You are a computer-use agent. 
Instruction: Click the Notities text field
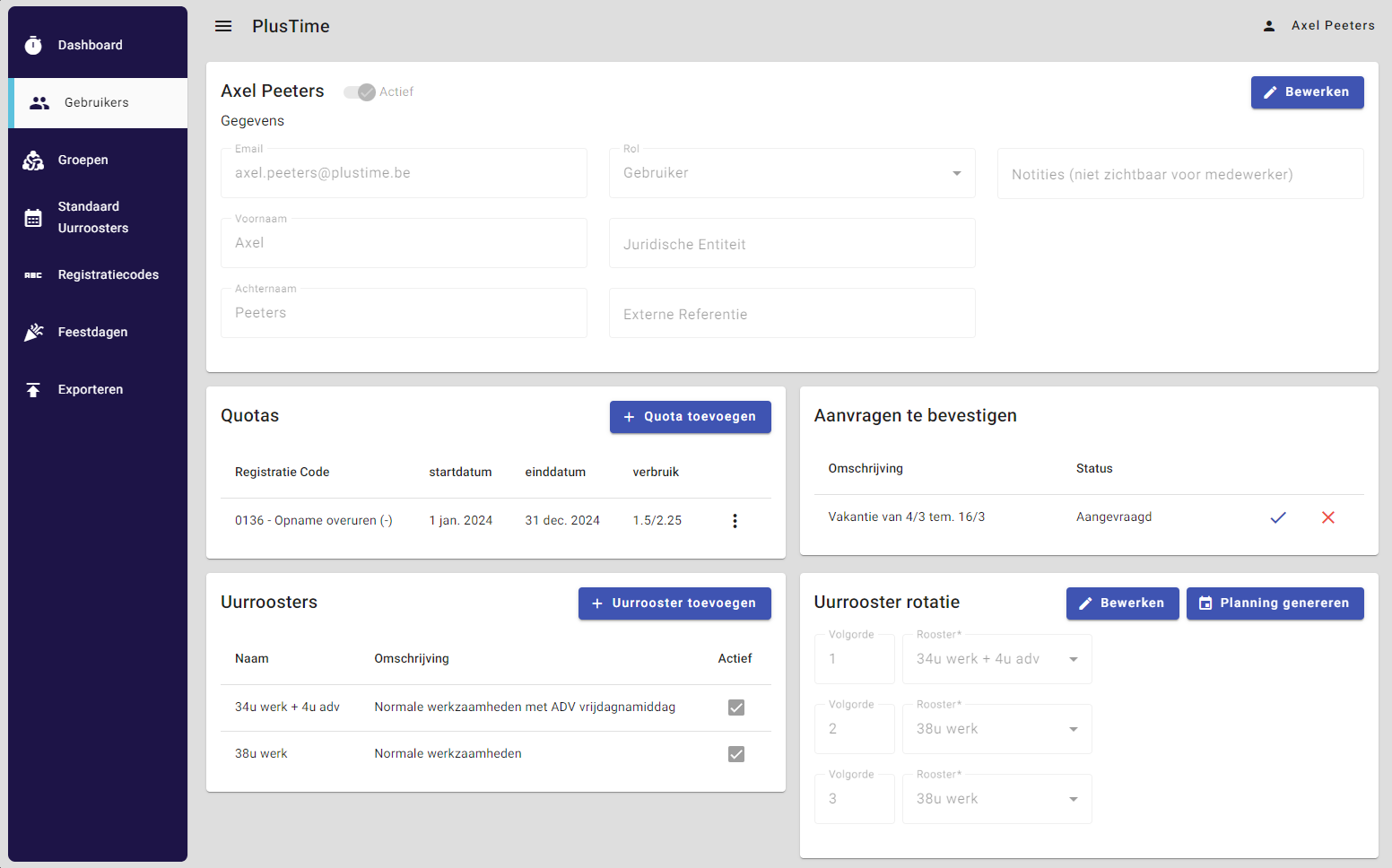click(1179, 174)
